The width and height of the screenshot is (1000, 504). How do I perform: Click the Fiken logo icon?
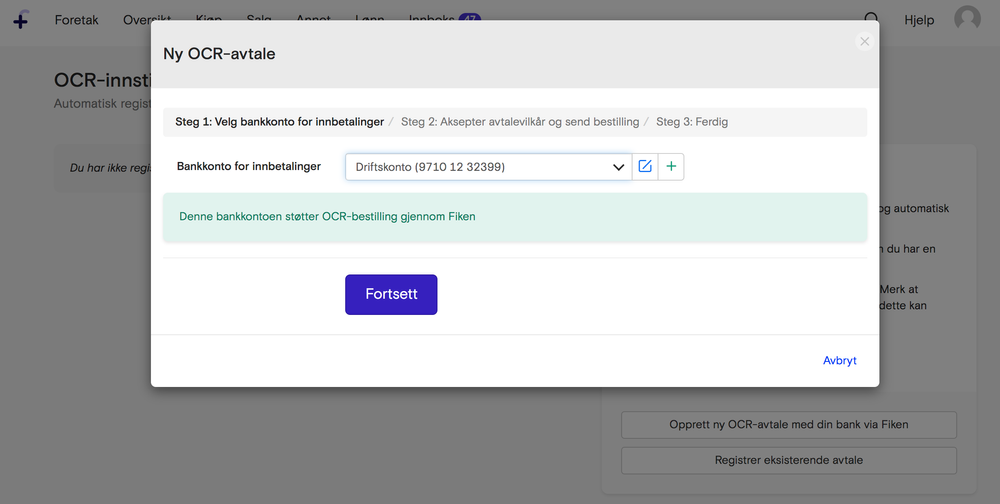(x=20, y=19)
